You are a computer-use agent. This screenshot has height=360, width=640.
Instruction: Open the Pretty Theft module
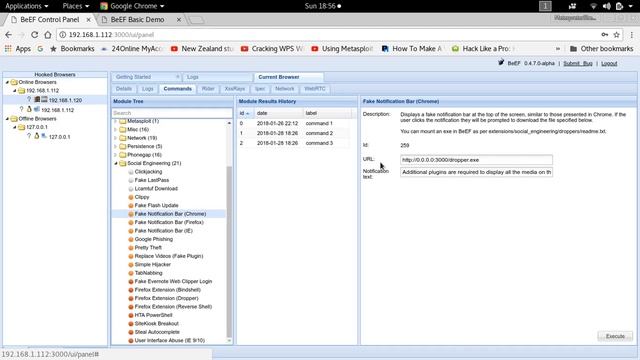(x=148, y=248)
